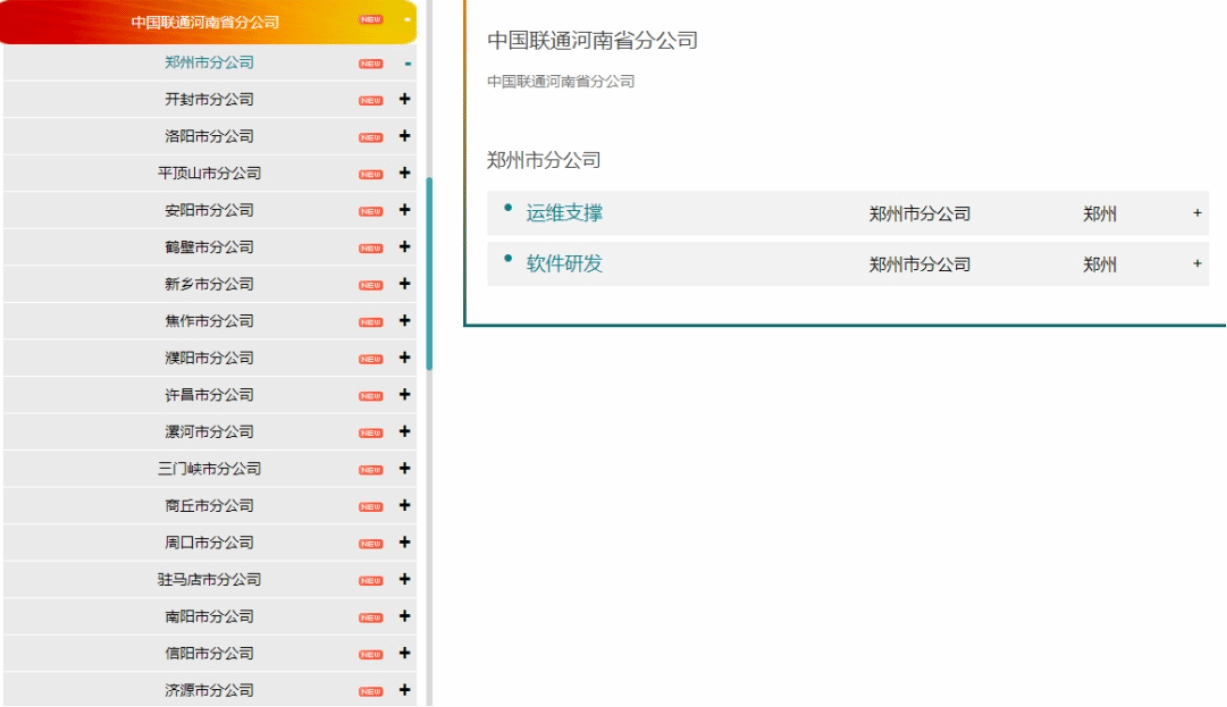
Task: Click the NEW badge on 焦作市分公司
Action: click(371, 323)
